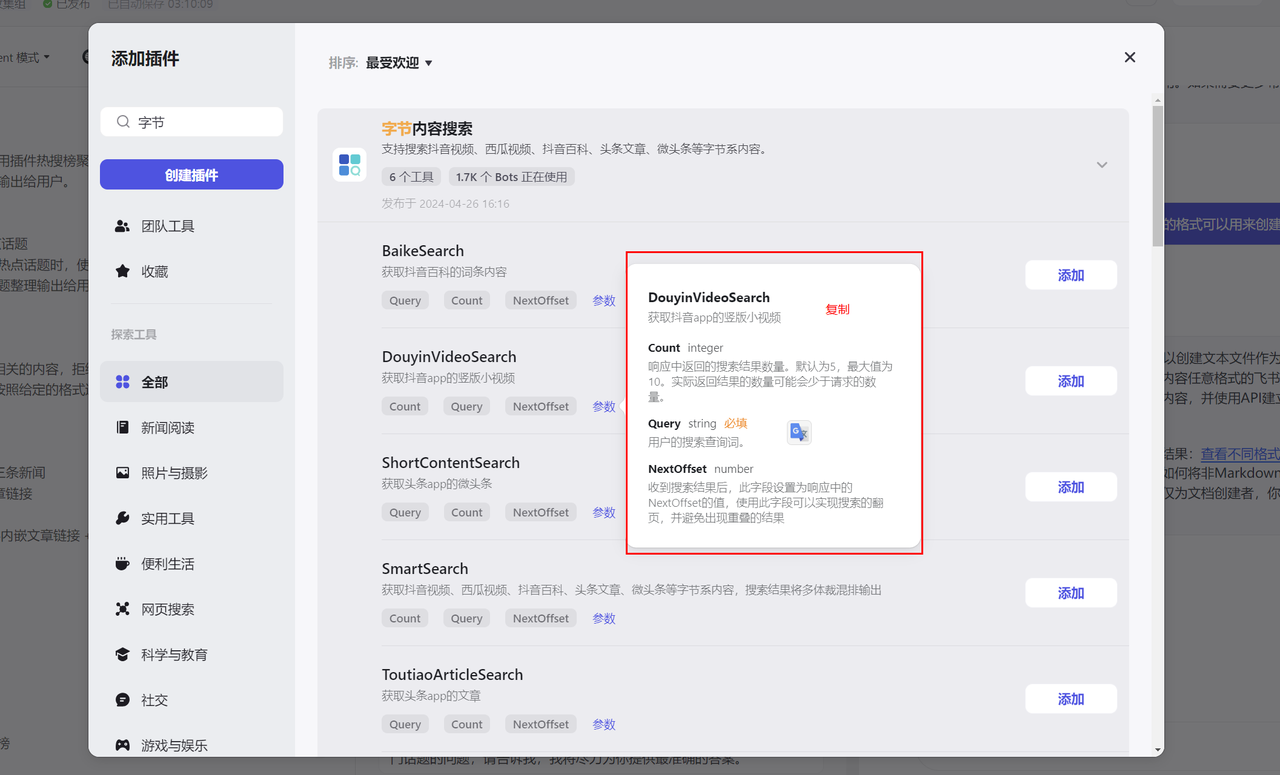
Task: Add the BaikeSearch tool
Action: click(1071, 275)
